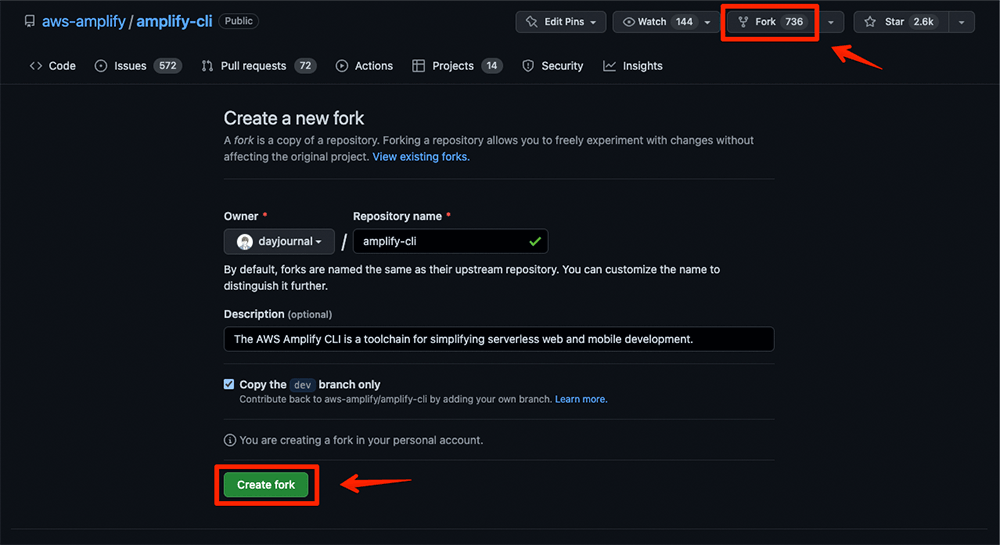Screen dimensions: 1000x545
Task: Click the green checkmark in repository name field
Action: click(x=535, y=242)
